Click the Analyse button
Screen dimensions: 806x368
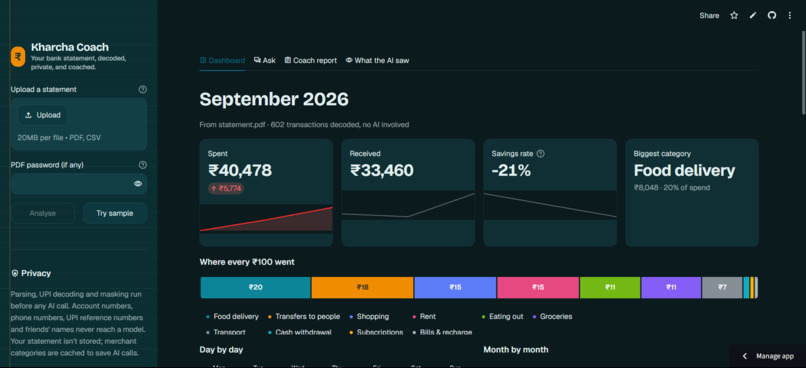pos(43,213)
